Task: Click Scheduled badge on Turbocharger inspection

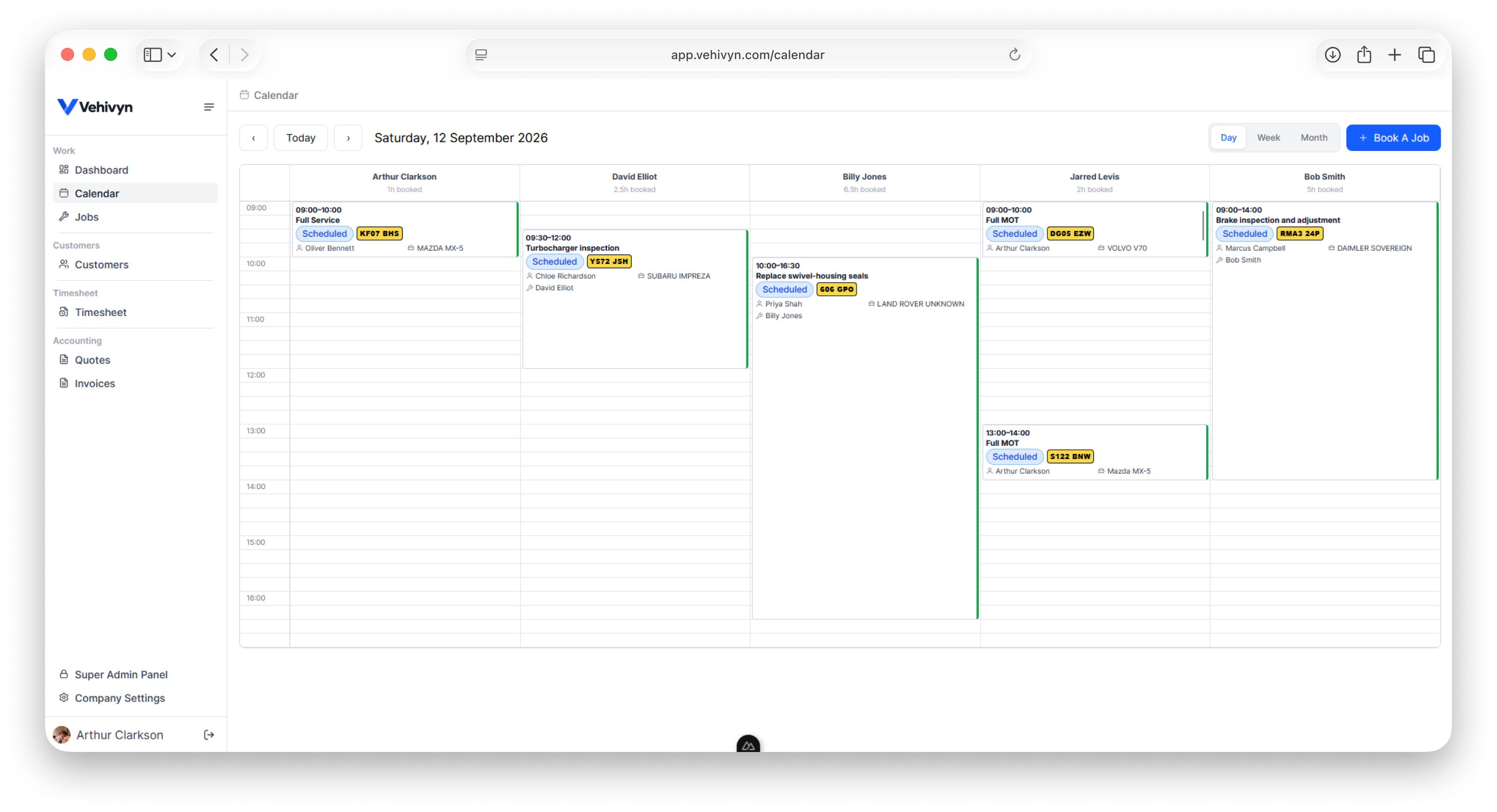Action: pyautogui.click(x=554, y=262)
